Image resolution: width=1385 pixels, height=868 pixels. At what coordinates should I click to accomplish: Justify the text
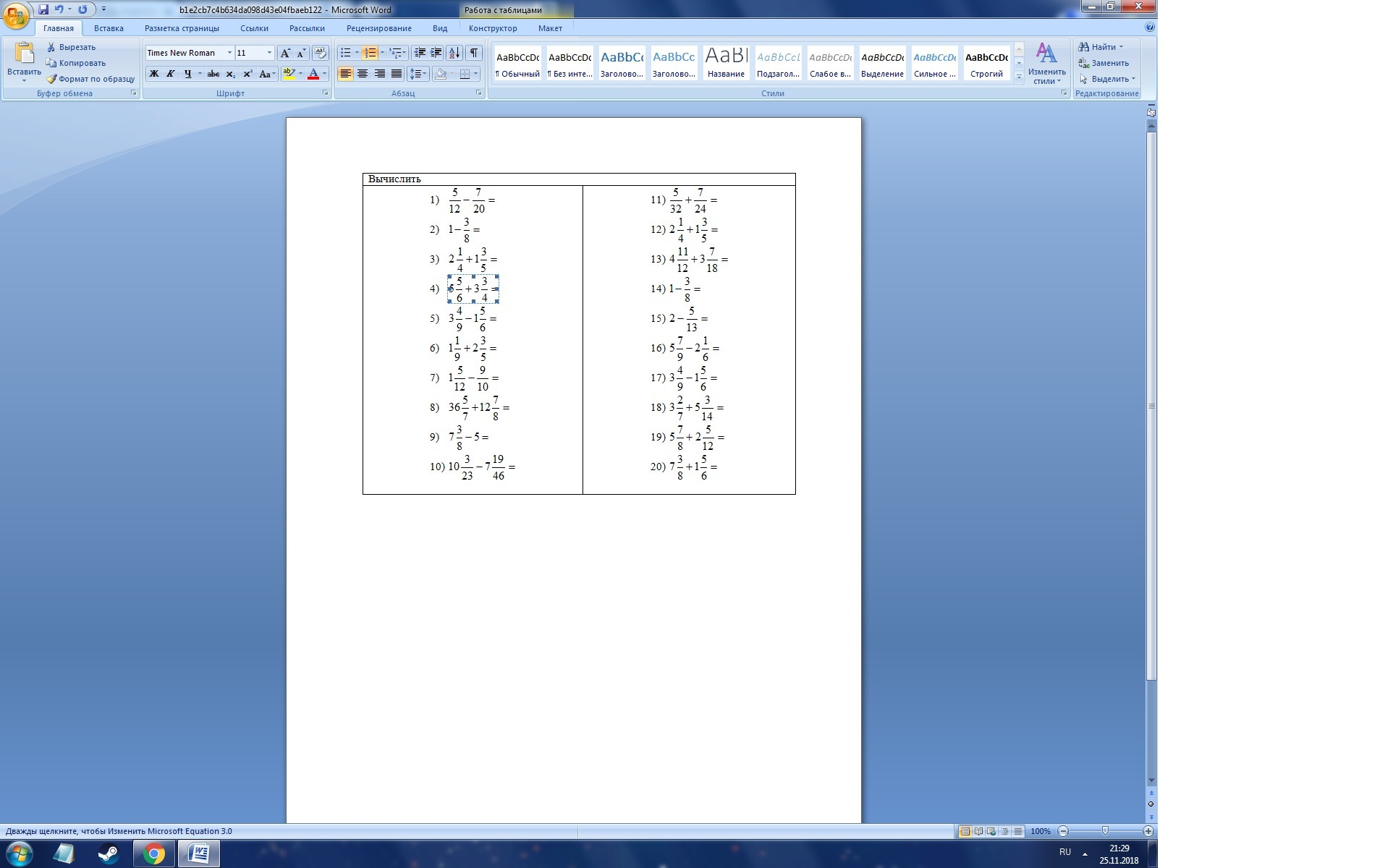click(x=397, y=74)
